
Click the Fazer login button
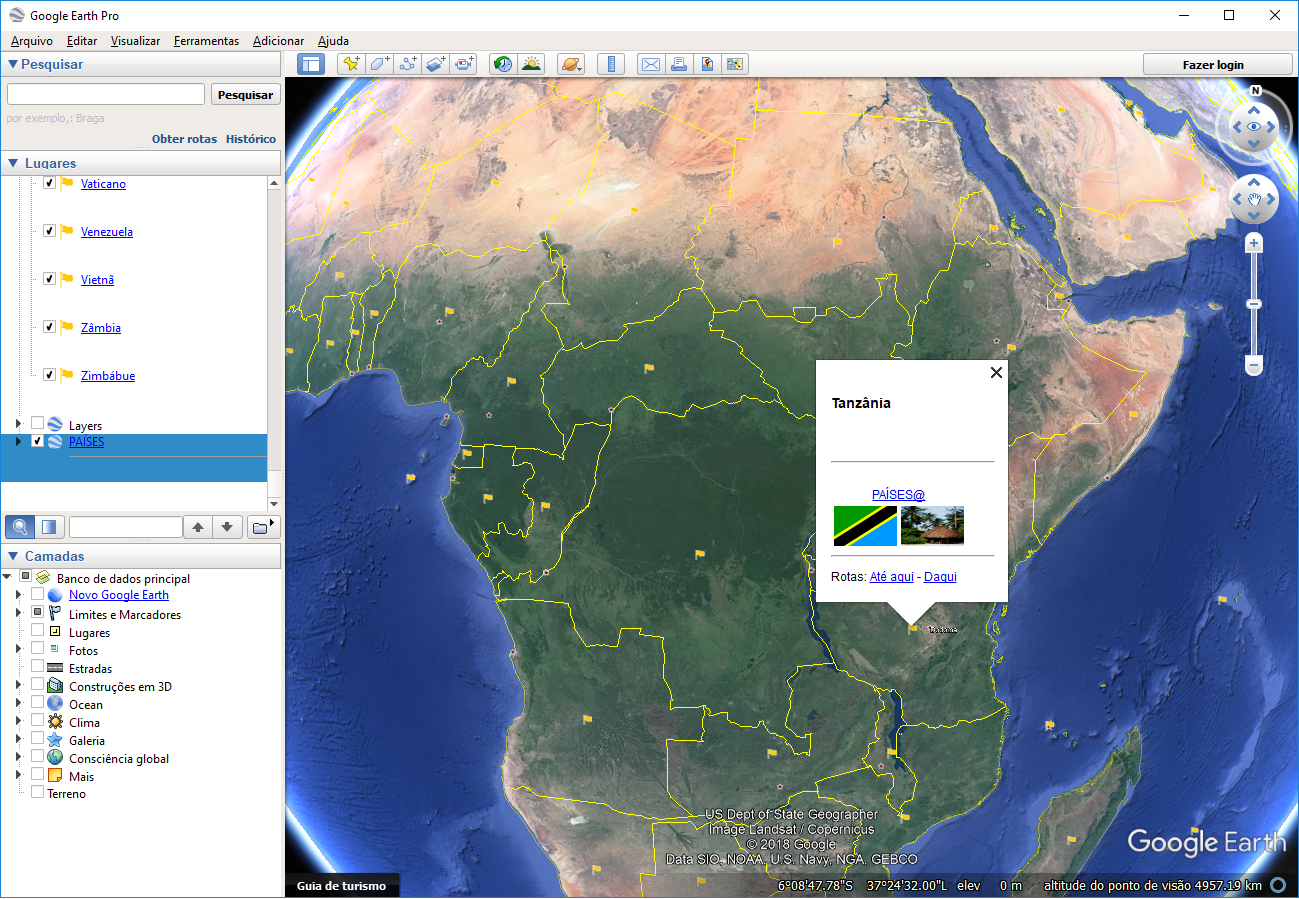(x=1212, y=65)
